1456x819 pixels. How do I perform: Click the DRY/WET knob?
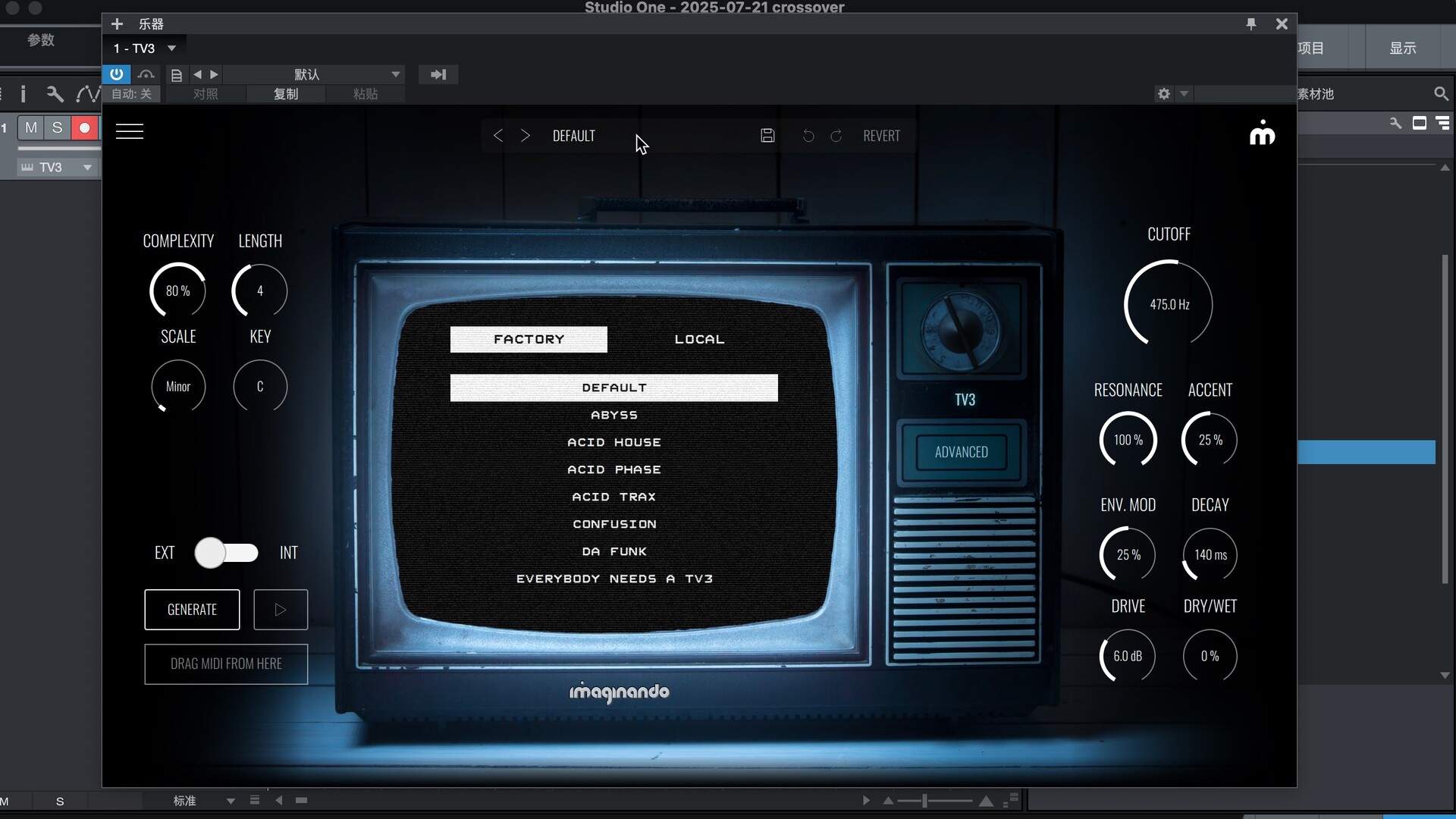(x=1210, y=657)
